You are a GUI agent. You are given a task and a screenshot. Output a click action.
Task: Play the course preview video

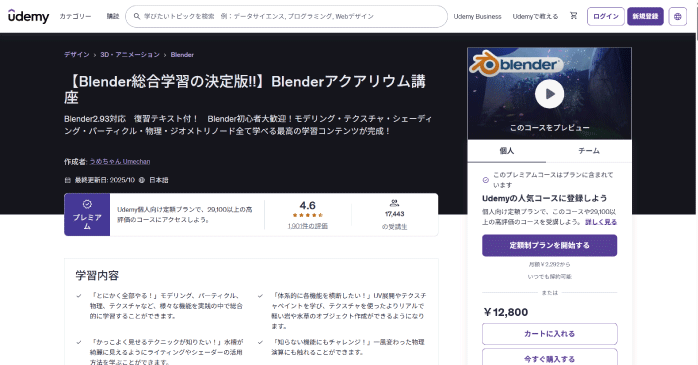click(x=549, y=94)
